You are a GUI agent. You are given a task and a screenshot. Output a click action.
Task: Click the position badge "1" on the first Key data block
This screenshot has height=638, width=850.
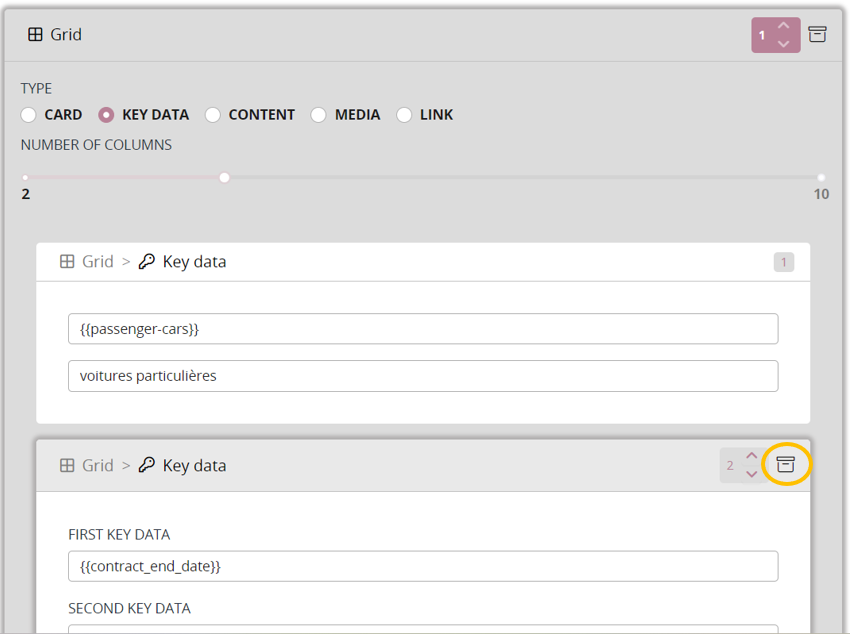783,262
